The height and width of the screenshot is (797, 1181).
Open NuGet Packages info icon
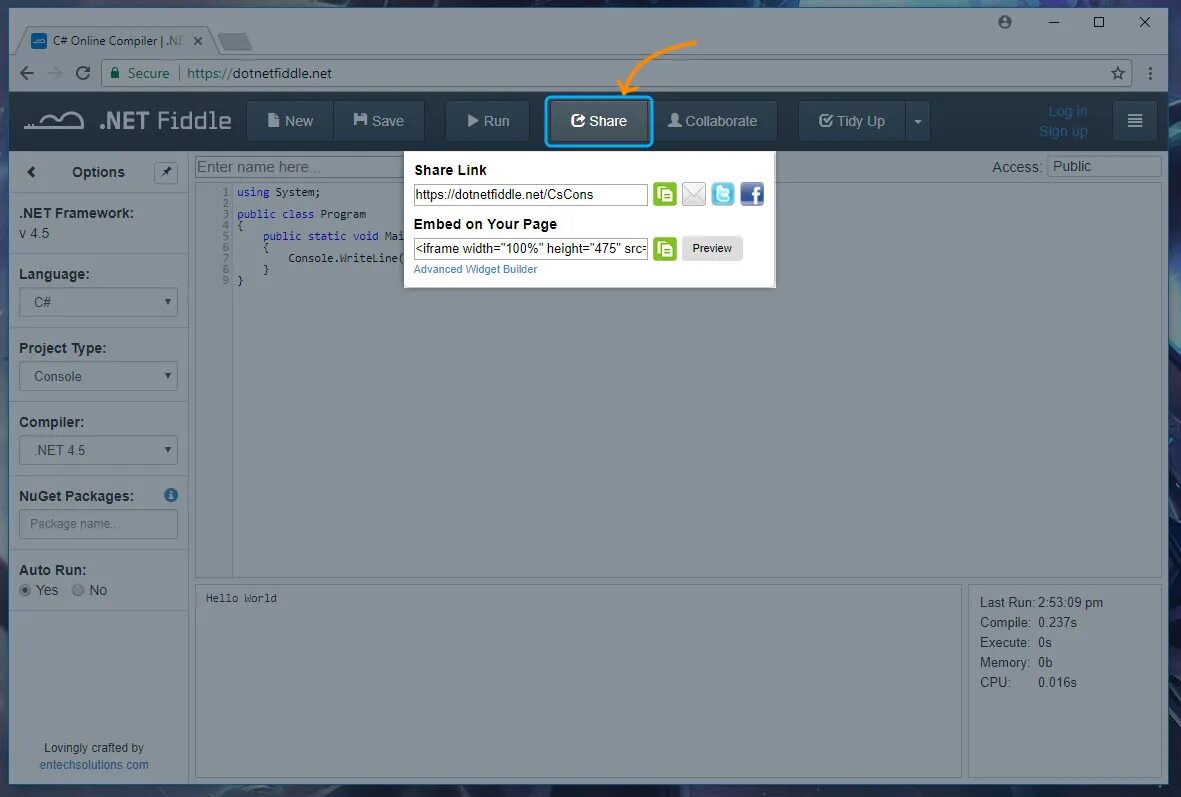171,495
